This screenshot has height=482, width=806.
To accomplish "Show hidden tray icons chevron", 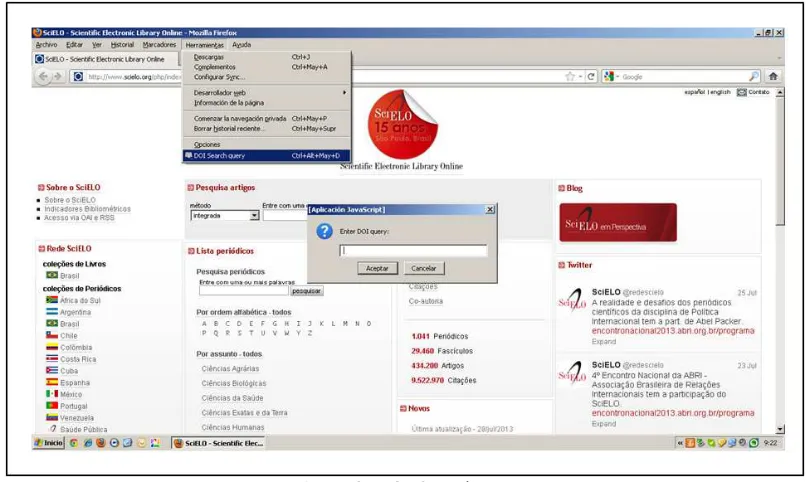I will tap(680, 443).
